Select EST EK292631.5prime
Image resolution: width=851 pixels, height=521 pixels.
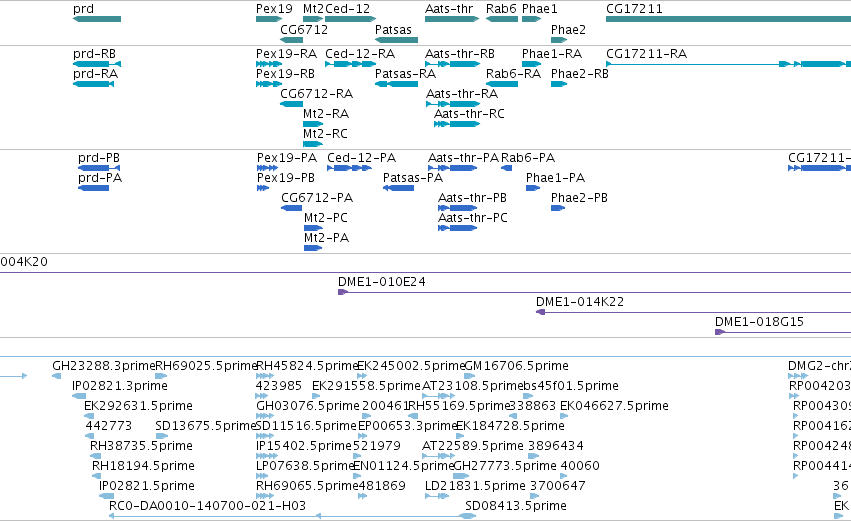88,416
